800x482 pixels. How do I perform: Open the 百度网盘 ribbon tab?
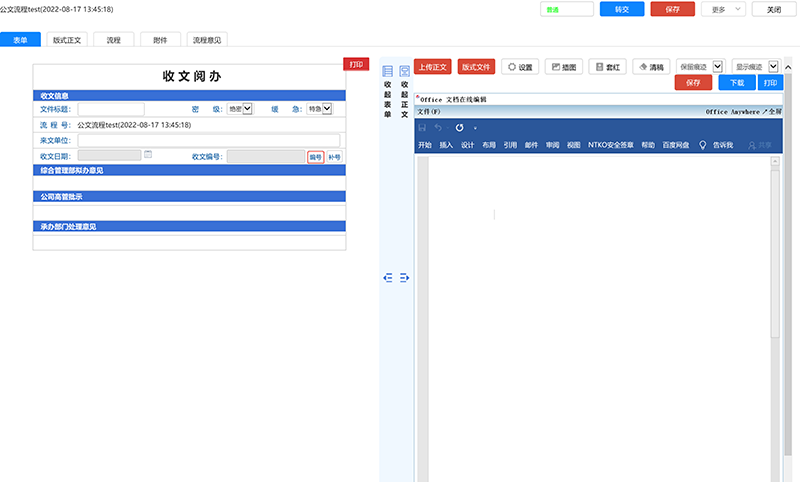676,145
